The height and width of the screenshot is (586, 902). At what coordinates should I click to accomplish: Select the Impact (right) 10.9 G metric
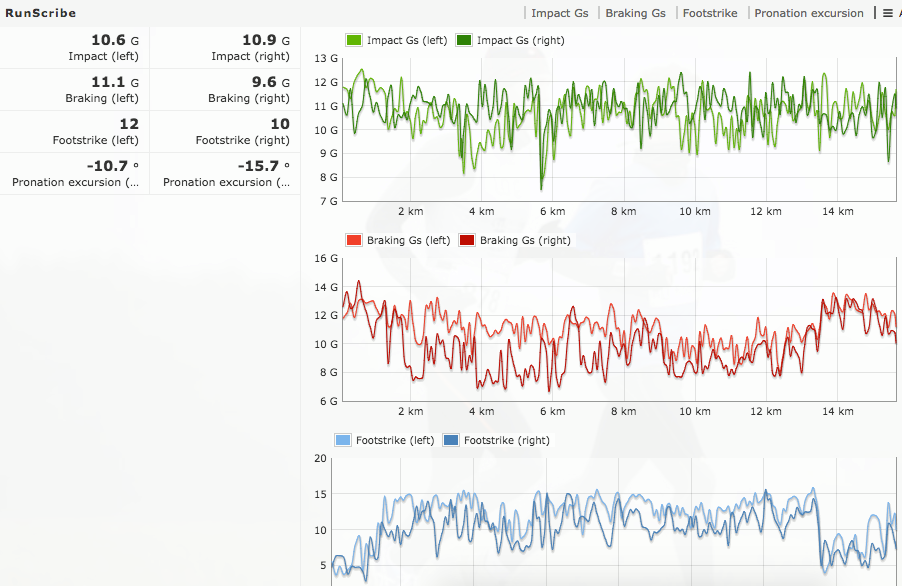pos(225,48)
